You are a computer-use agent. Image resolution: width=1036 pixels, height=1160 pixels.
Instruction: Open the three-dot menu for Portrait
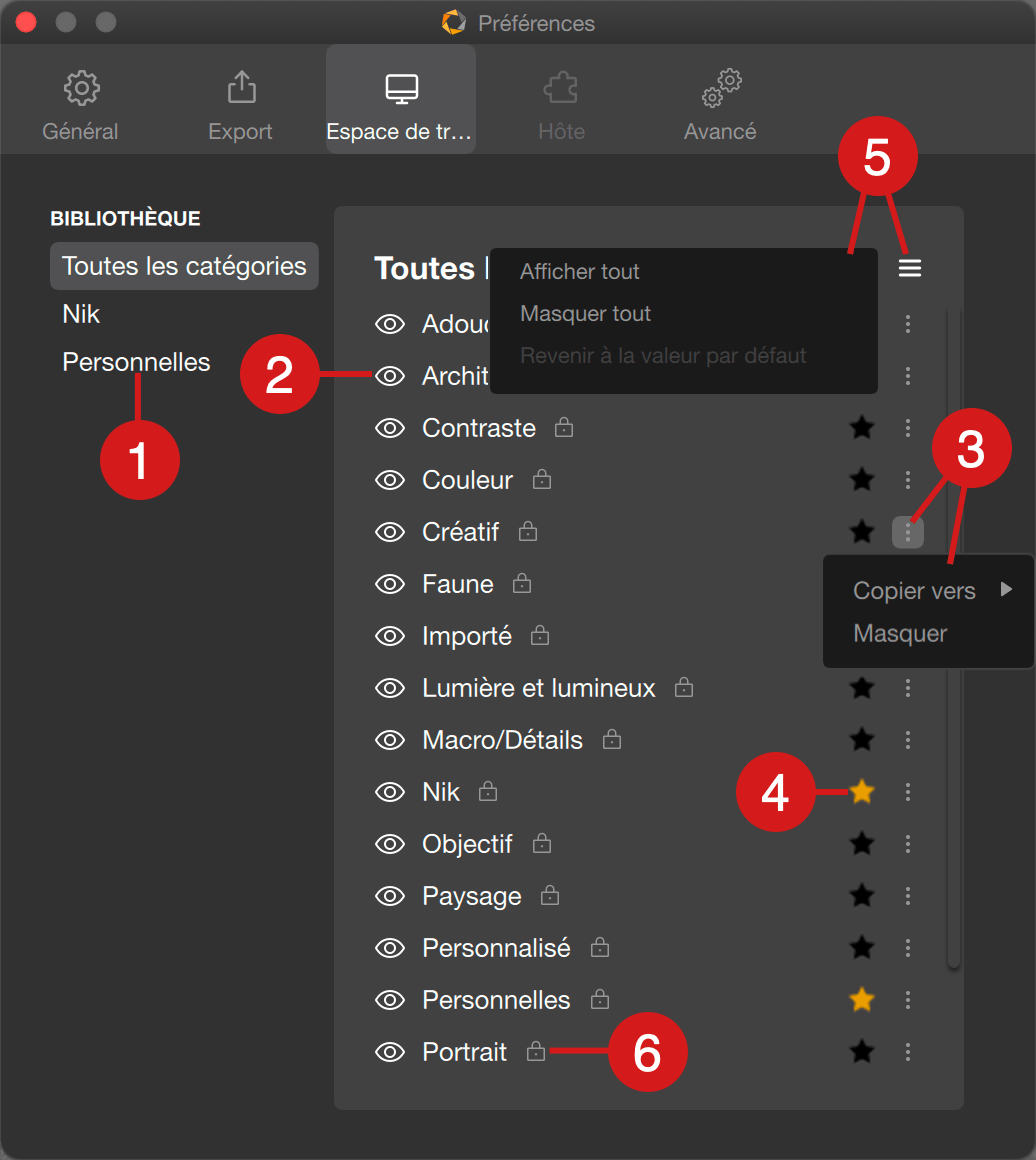(x=908, y=1052)
